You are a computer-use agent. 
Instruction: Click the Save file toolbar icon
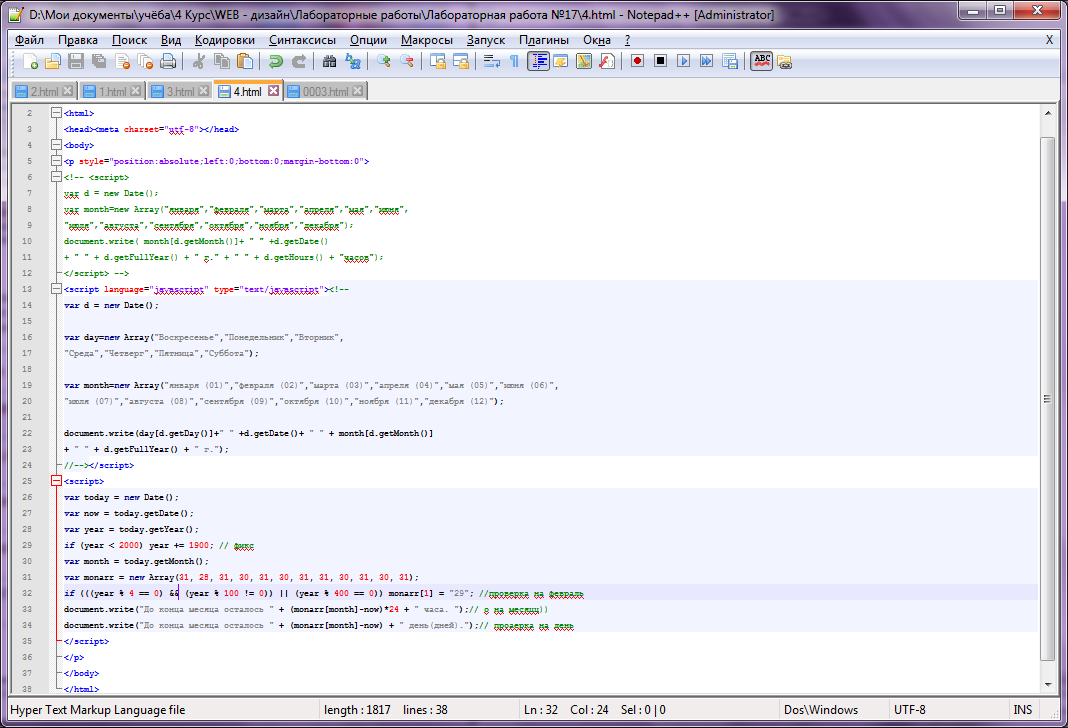pyautogui.click(x=75, y=61)
